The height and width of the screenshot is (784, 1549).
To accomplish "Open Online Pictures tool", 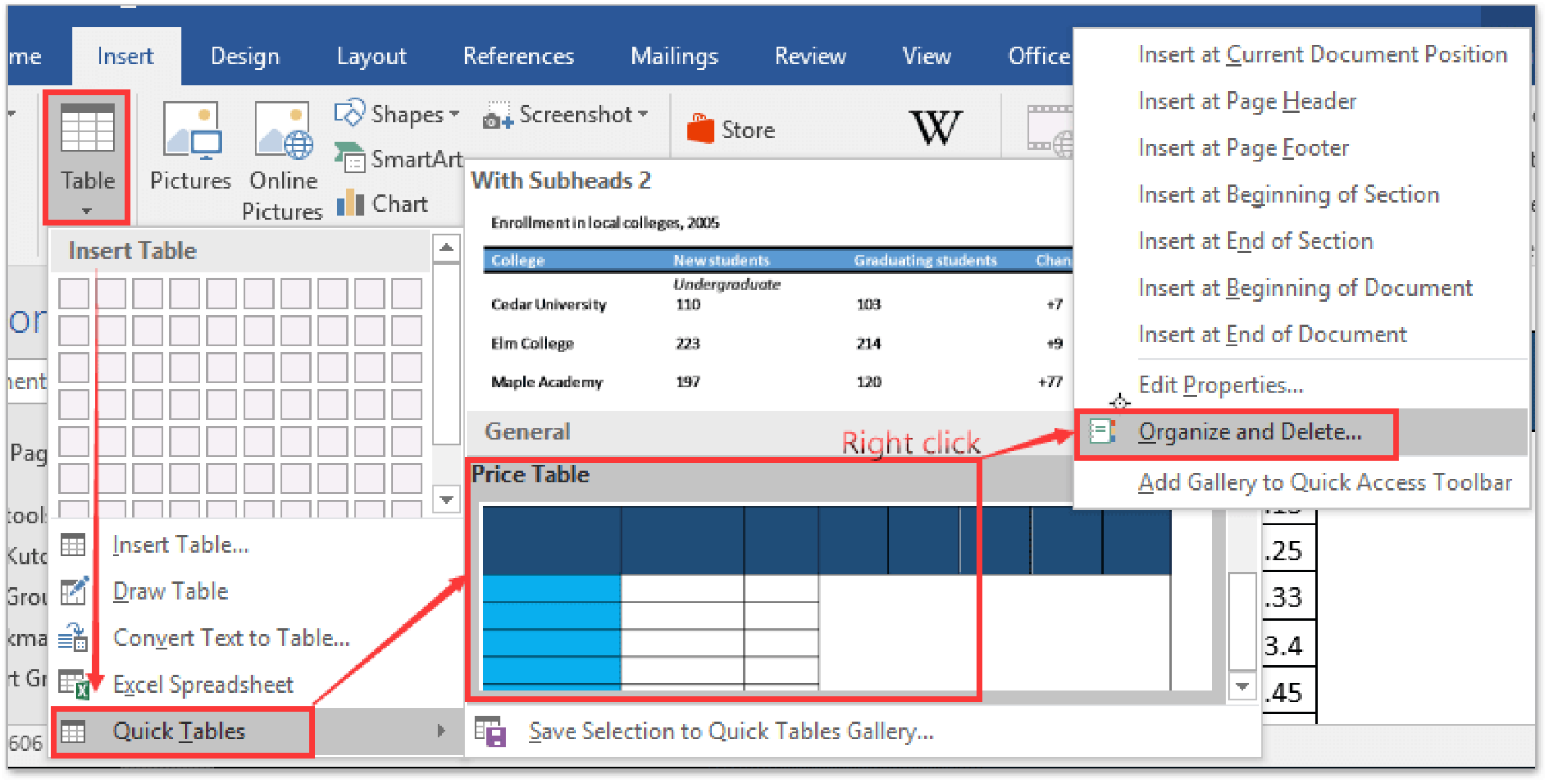I will pos(283,132).
